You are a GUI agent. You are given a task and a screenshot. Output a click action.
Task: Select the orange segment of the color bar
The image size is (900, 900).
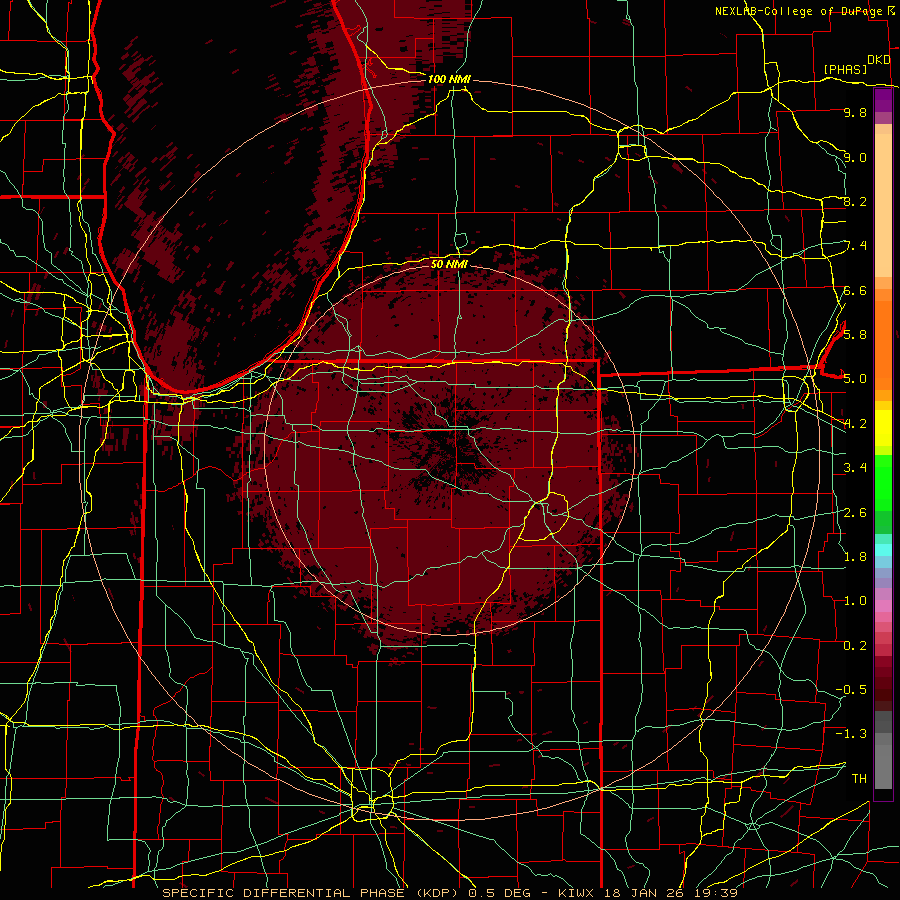point(883,344)
